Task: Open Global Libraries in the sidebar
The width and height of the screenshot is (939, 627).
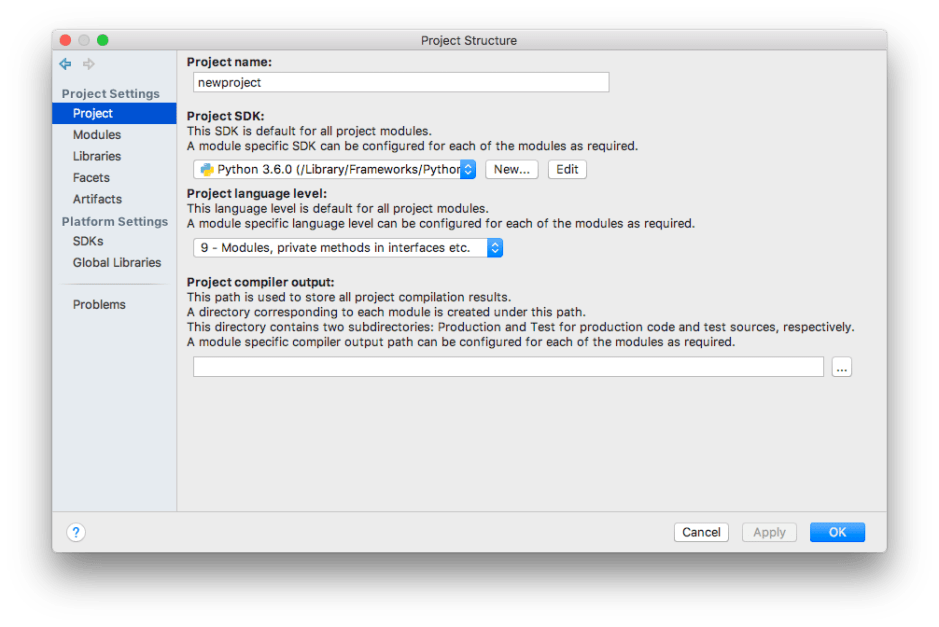Action: pos(117,263)
